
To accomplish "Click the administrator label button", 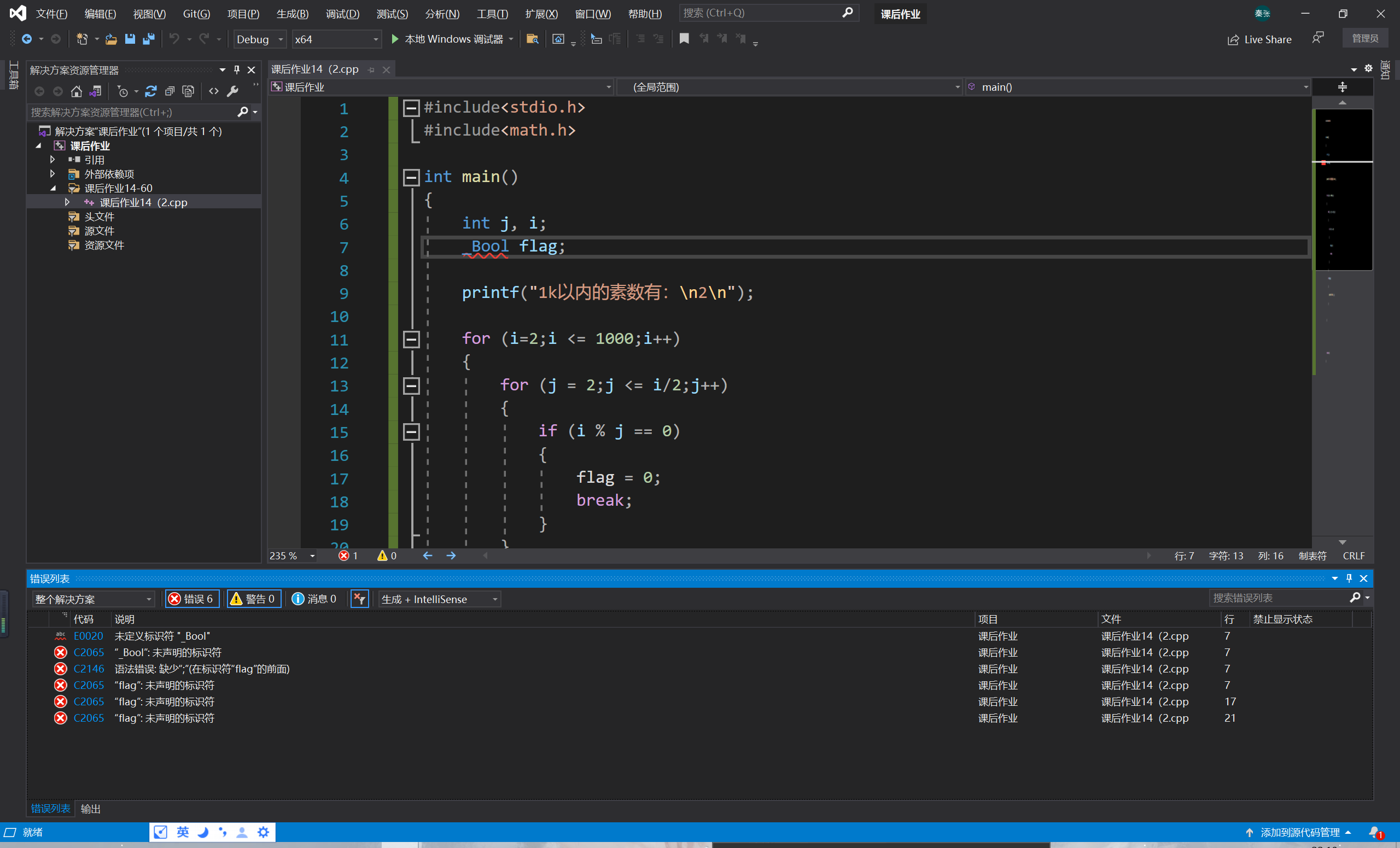I will point(1365,38).
